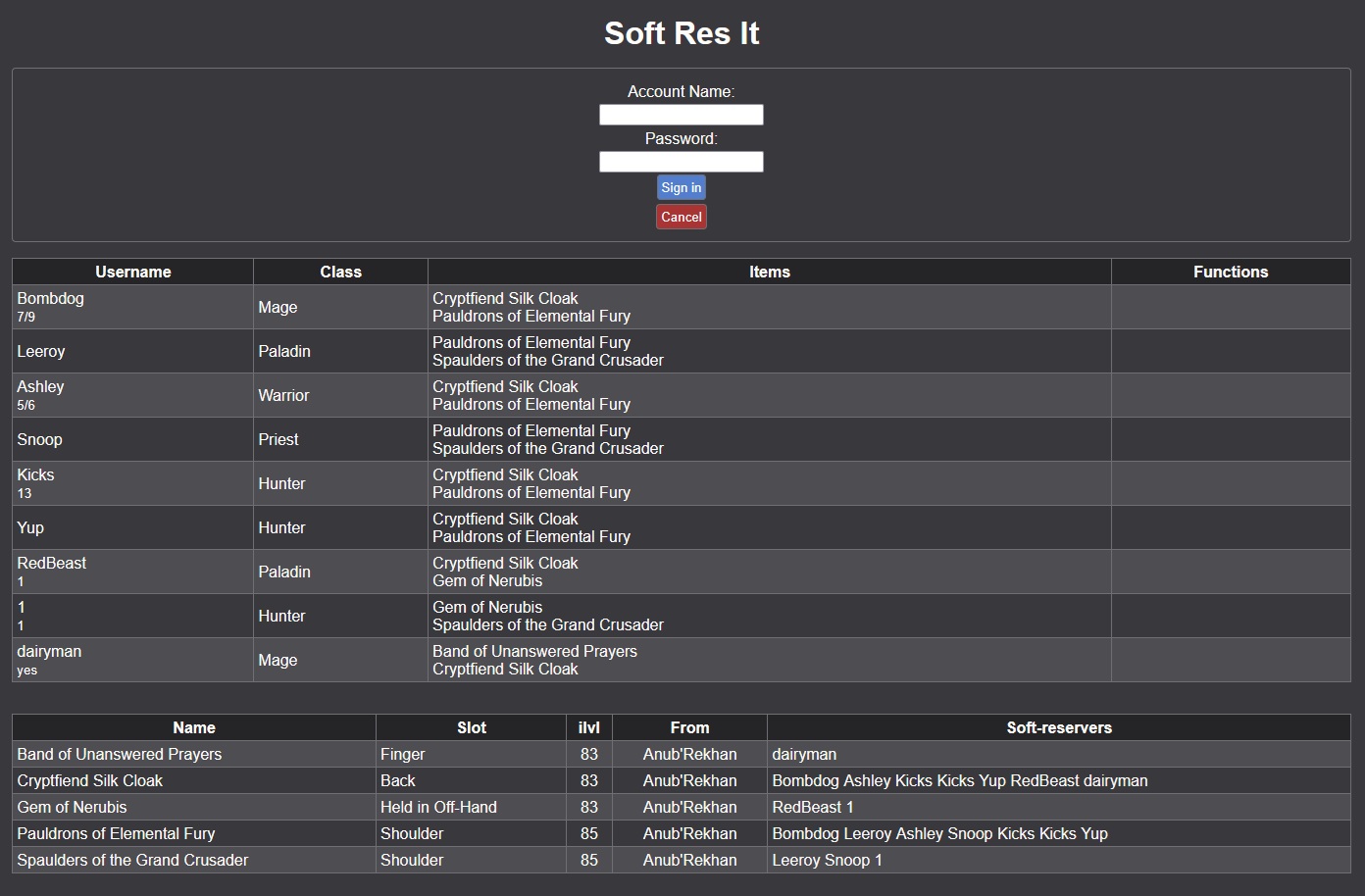Click the Slot column header
This screenshot has height=896, width=1365.
pos(471,727)
